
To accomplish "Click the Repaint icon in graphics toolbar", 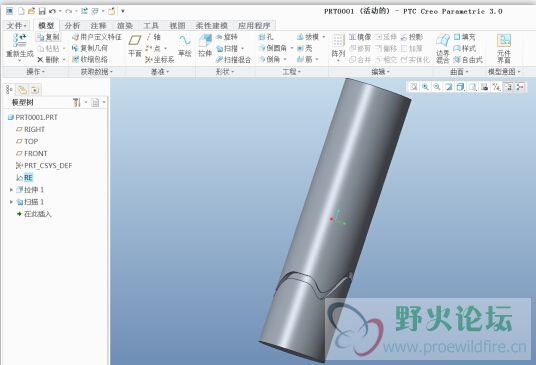I will point(448,87).
